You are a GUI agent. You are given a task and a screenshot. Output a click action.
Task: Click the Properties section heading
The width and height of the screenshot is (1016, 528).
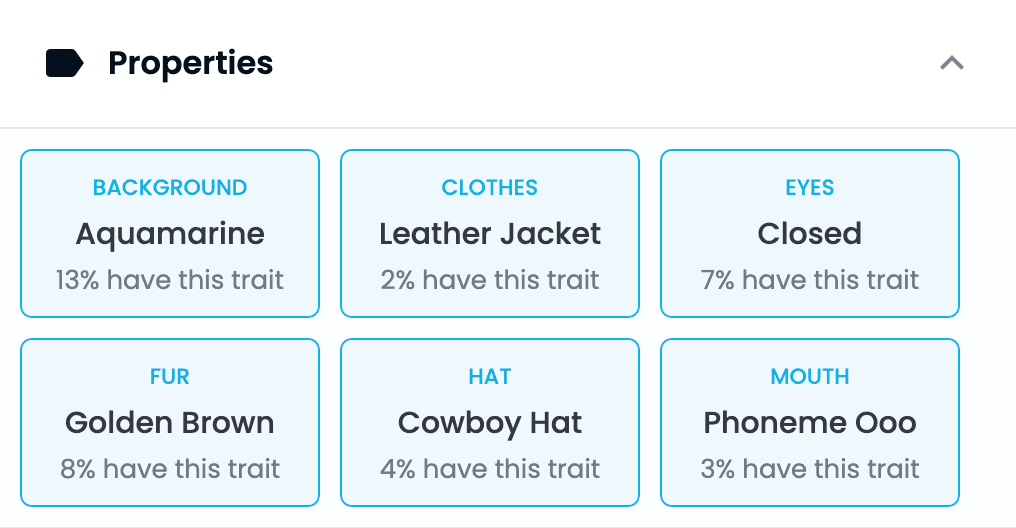[x=190, y=63]
